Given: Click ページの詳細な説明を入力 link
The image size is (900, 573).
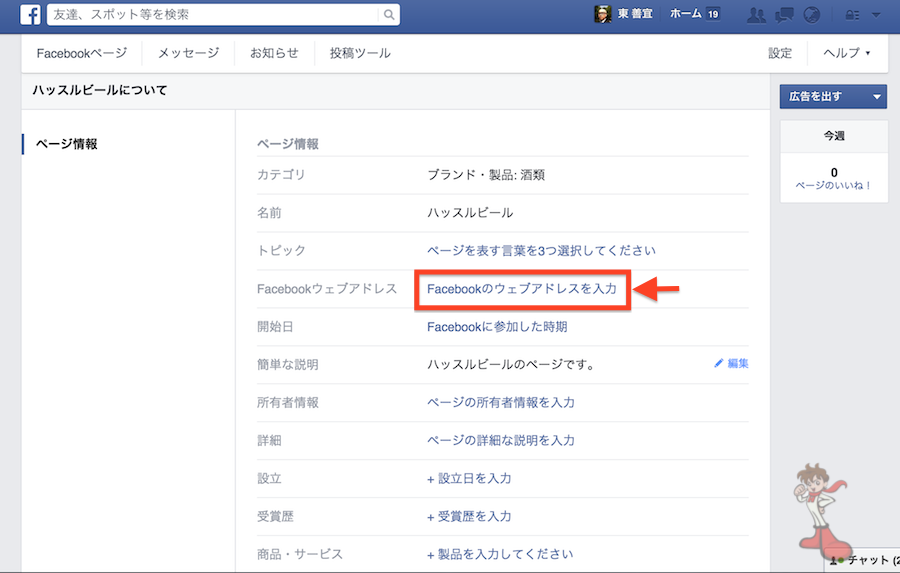Looking at the screenshot, I should tap(501, 440).
